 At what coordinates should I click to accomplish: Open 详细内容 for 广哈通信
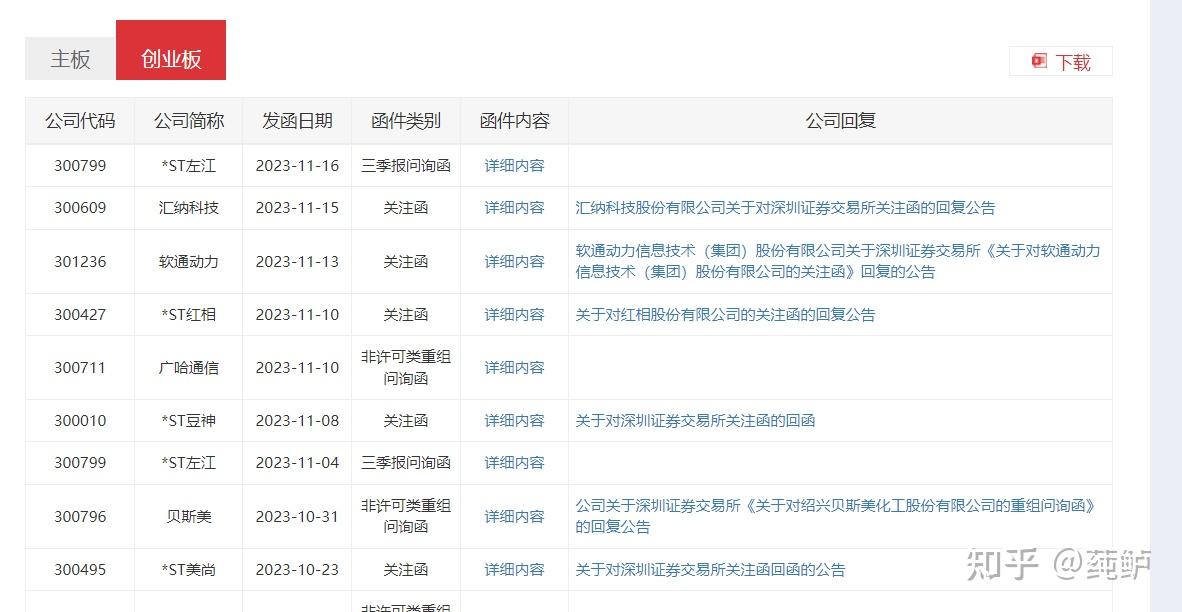click(514, 368)
